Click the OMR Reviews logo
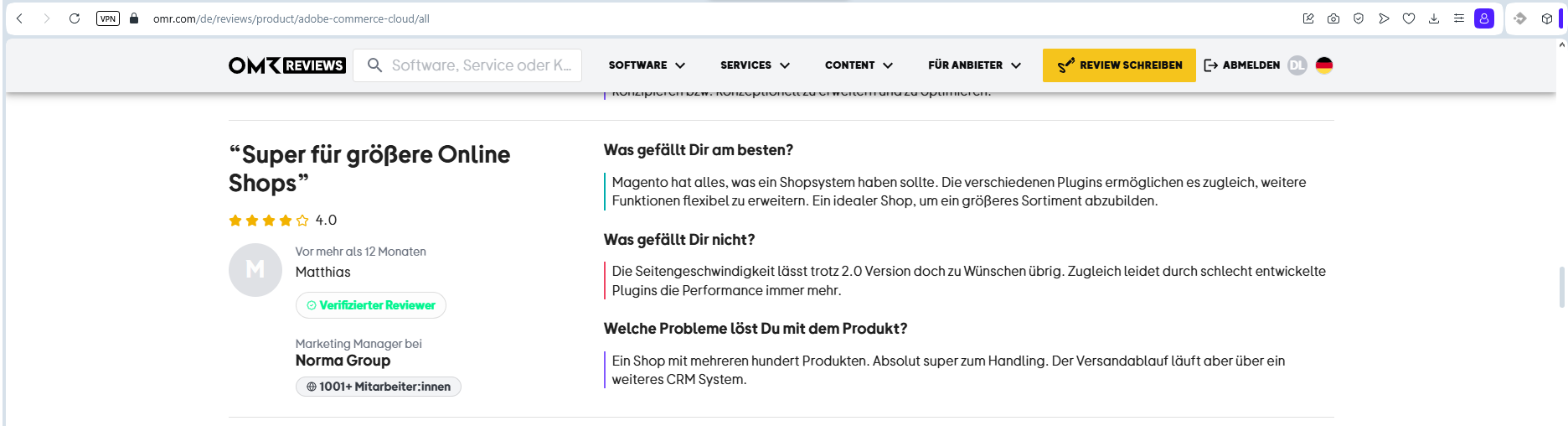Image resolution: width=1568 pixels, height=426 pixels. pos(286,65)
